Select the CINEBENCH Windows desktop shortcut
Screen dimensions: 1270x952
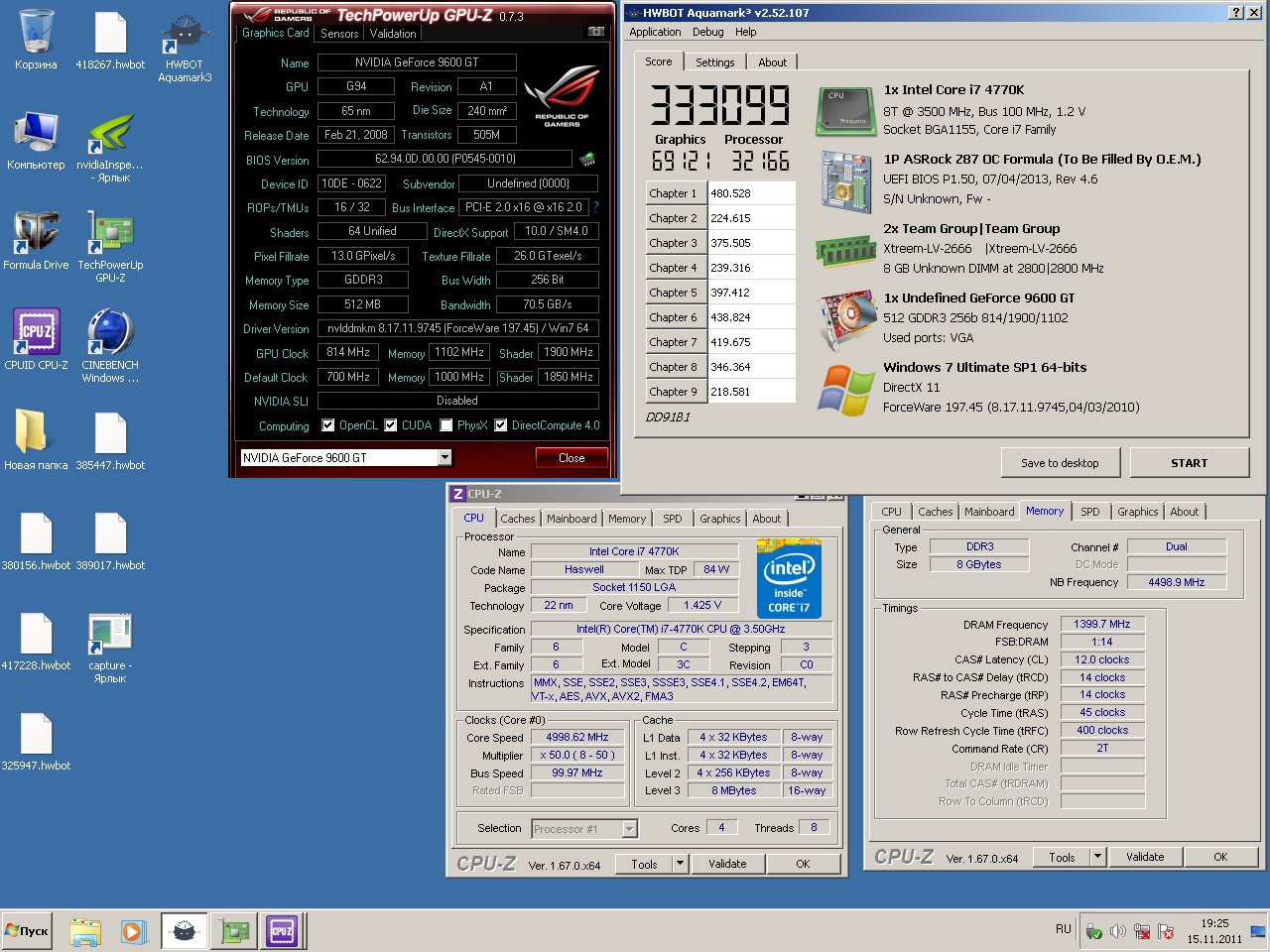pyautogui.click(x=110, y=345)
